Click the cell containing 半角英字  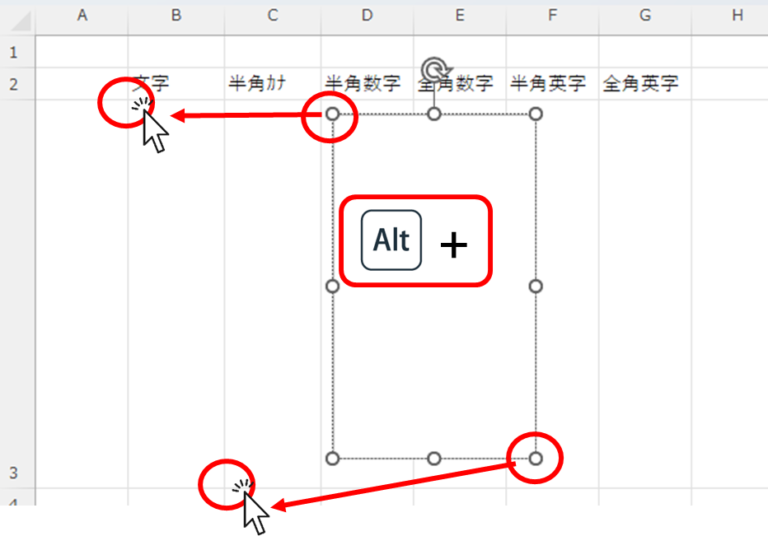(552, 84)
